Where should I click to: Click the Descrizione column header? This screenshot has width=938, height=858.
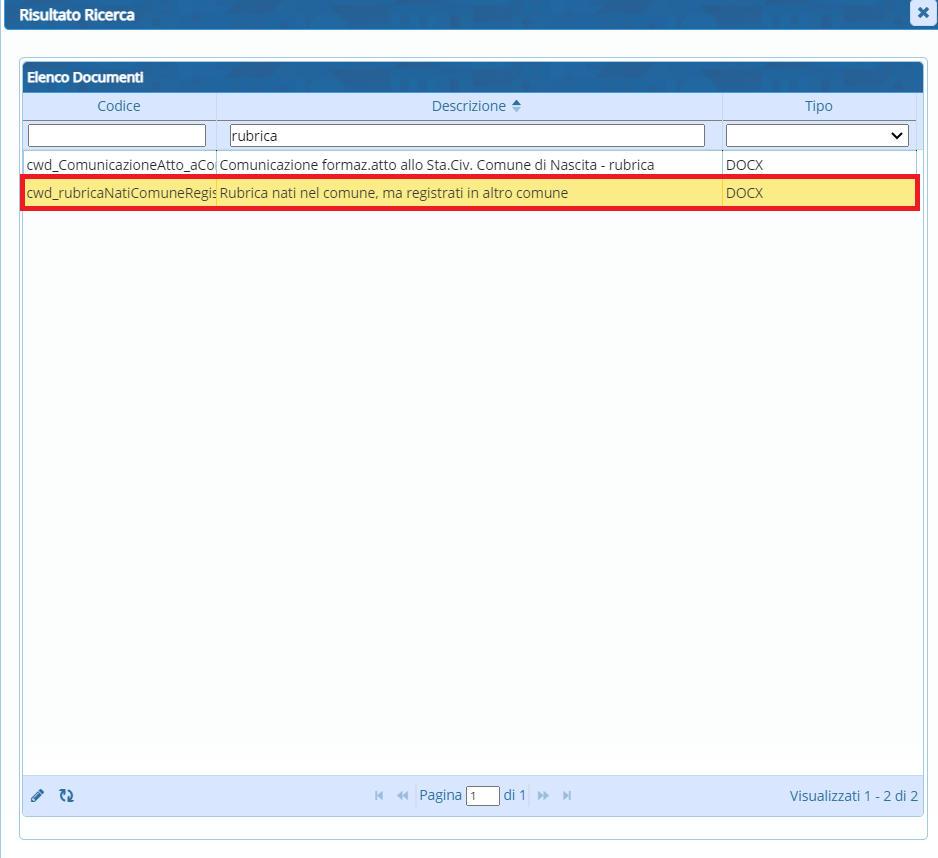pyautogui.click(x=469, y=106)
